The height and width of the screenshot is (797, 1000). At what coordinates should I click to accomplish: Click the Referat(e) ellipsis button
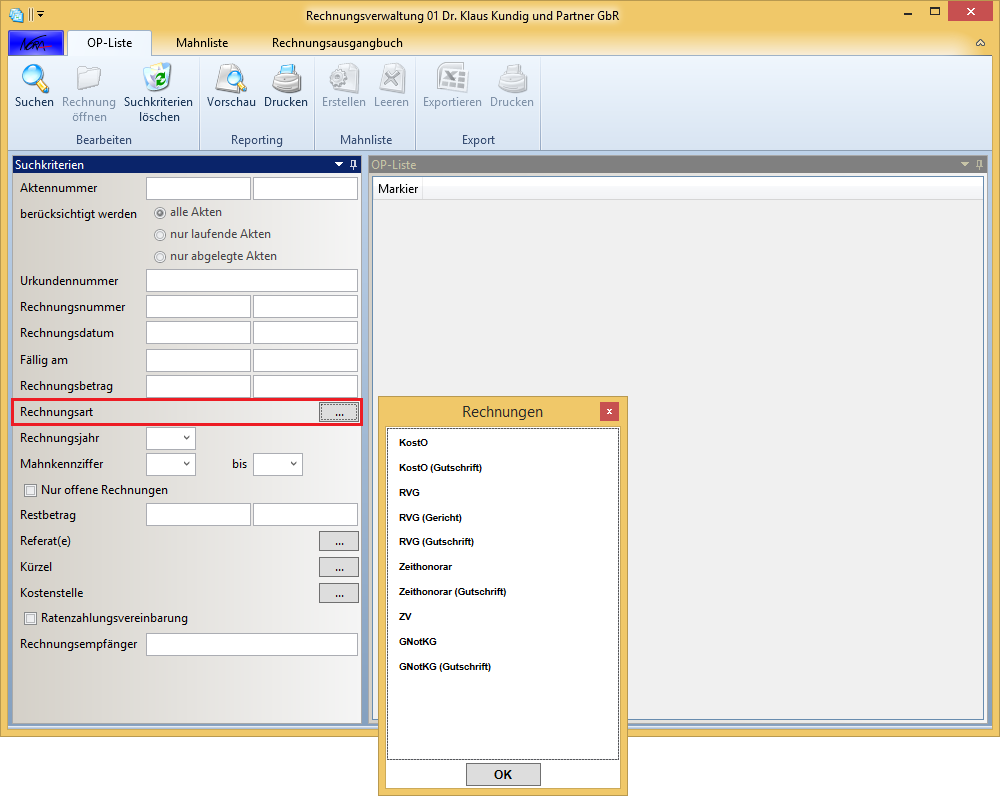(338, 541)
